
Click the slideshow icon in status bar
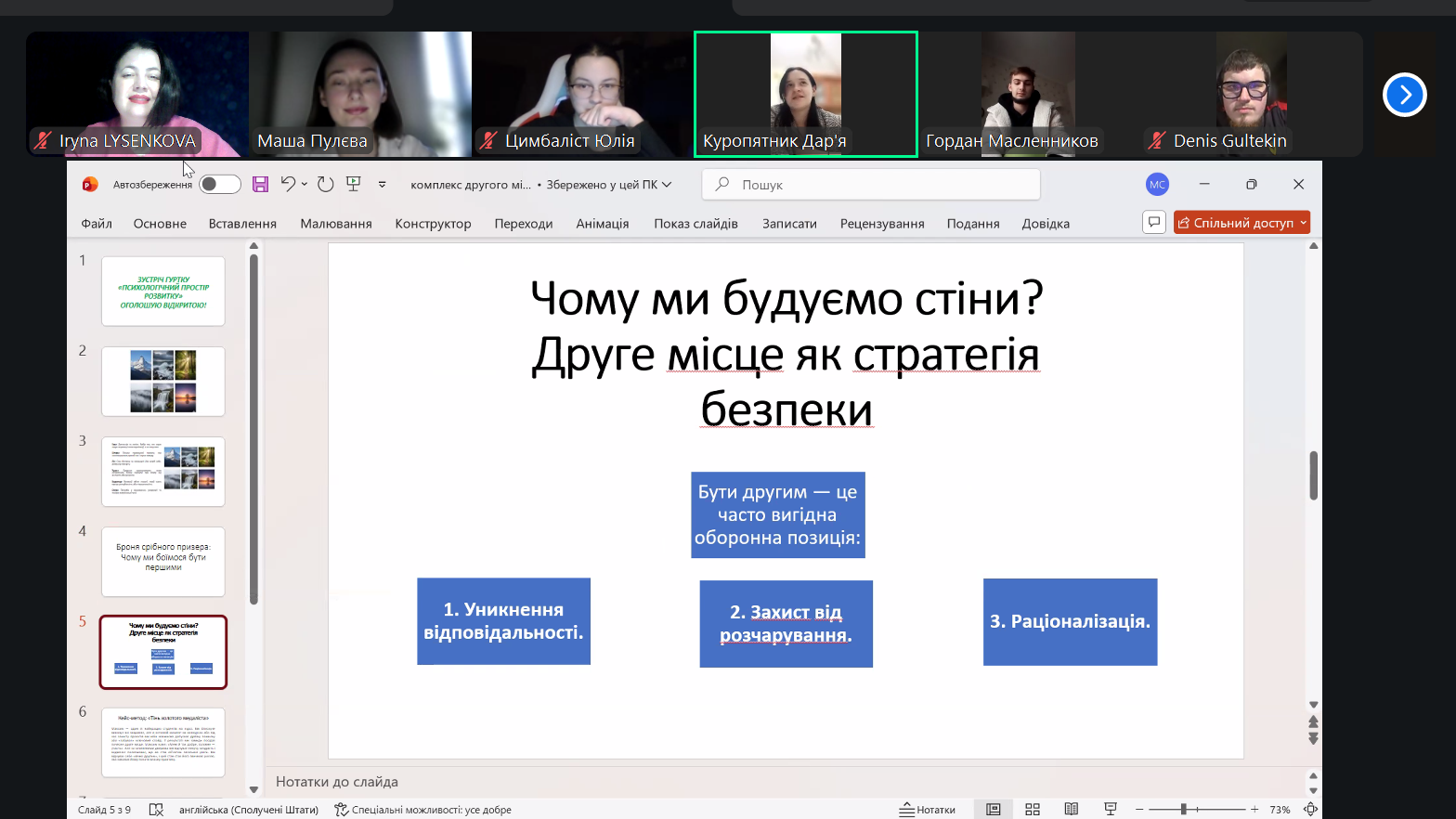coord(1110,810)
